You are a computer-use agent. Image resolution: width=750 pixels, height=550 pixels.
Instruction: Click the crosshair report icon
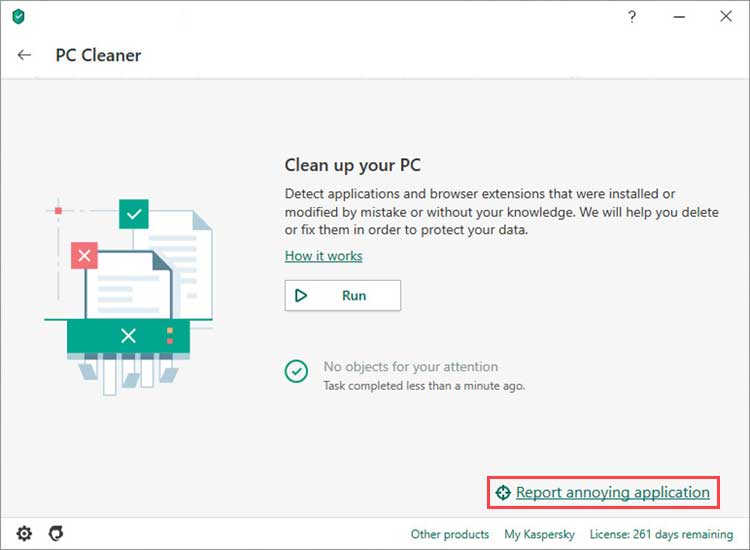503,493
